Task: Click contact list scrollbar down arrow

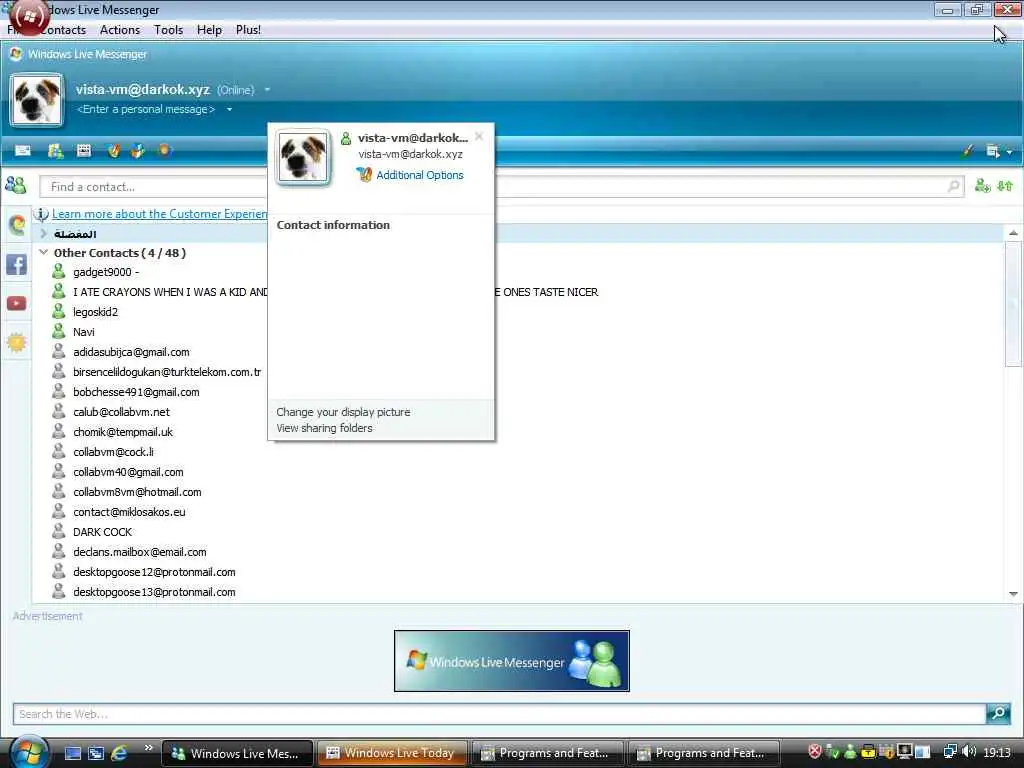Action: [x=1013, y=594]
